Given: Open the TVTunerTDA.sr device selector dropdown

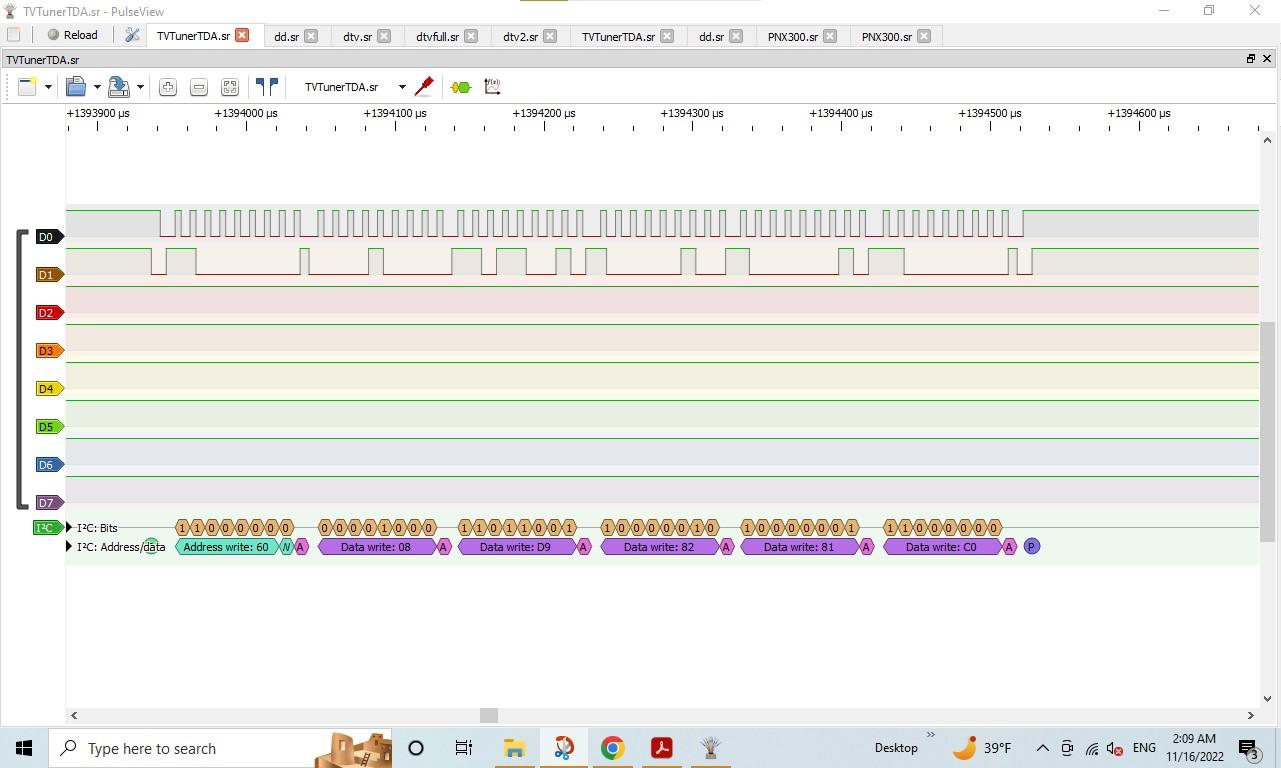Looking at the screenshot, I should pos(354,87).
